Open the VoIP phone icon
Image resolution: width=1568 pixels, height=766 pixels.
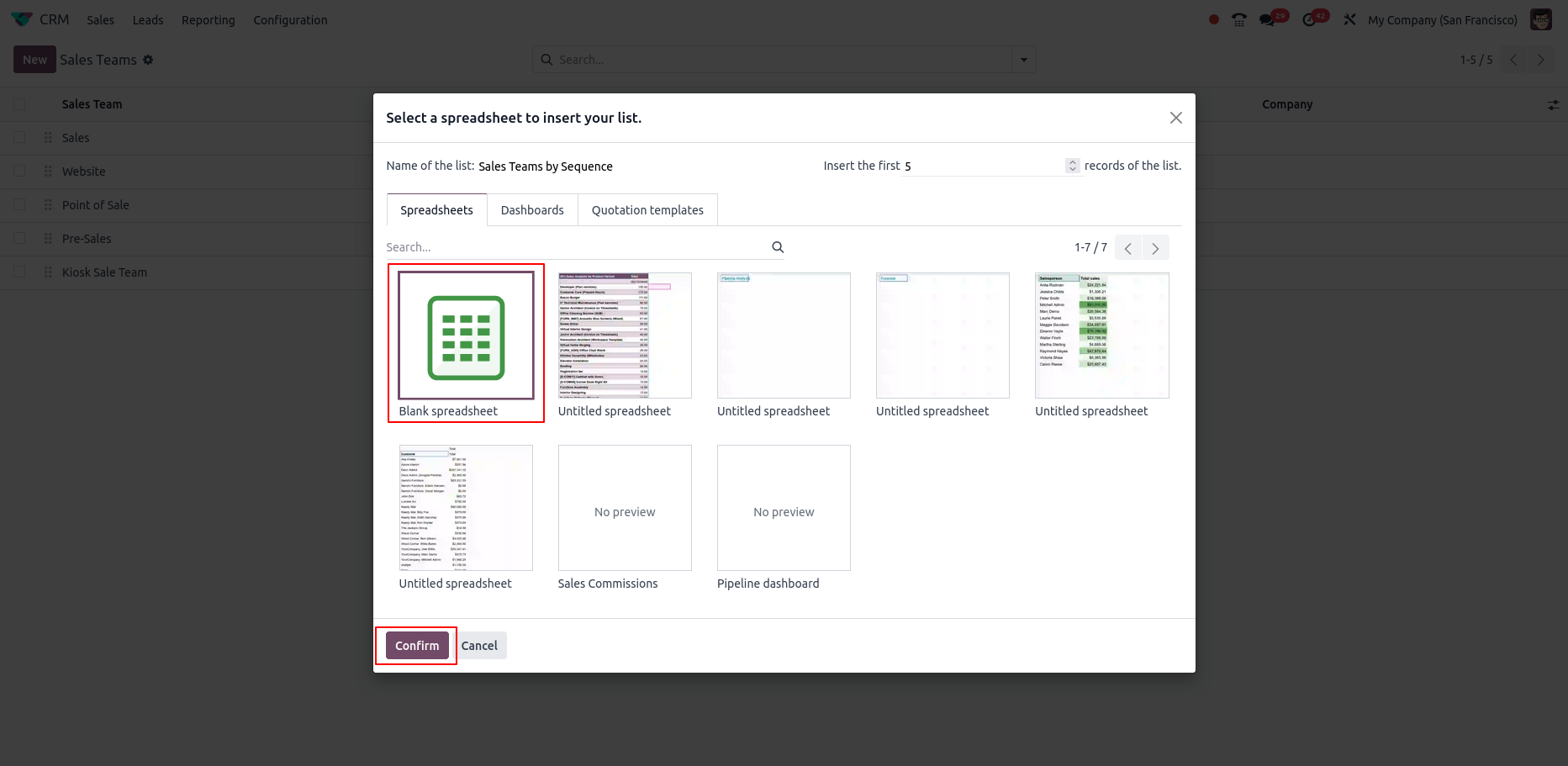(1239, 20)
